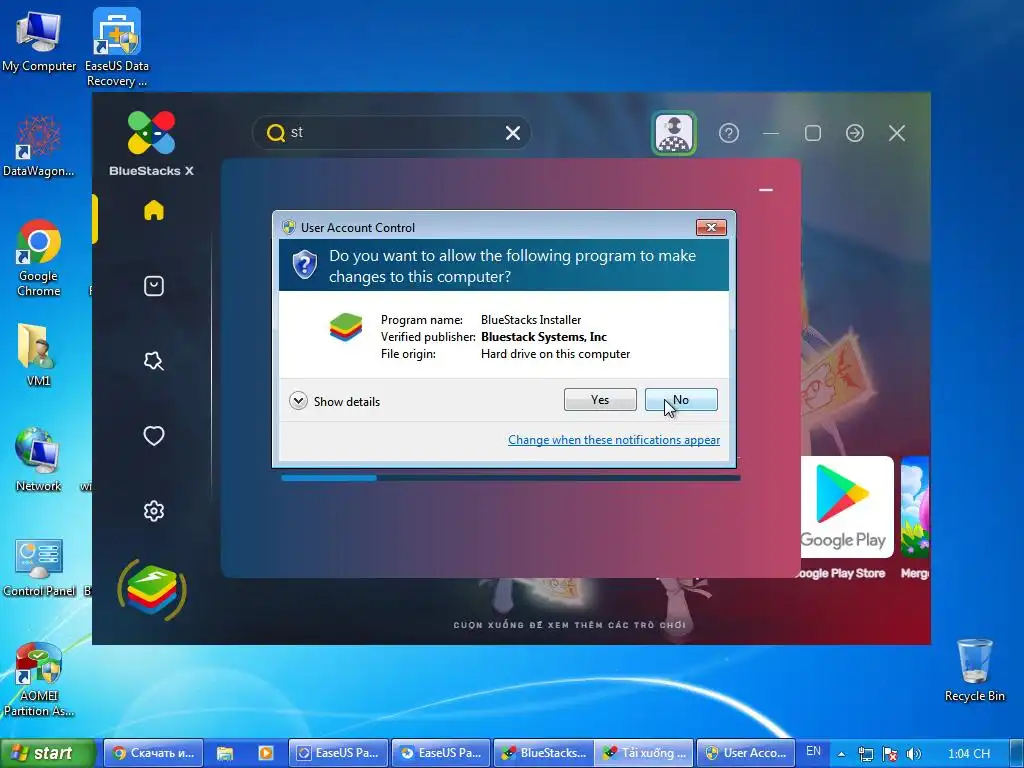Click the clock showing 1:04 CH
This screenshot has height=768, width=1024.
(969, 754)
